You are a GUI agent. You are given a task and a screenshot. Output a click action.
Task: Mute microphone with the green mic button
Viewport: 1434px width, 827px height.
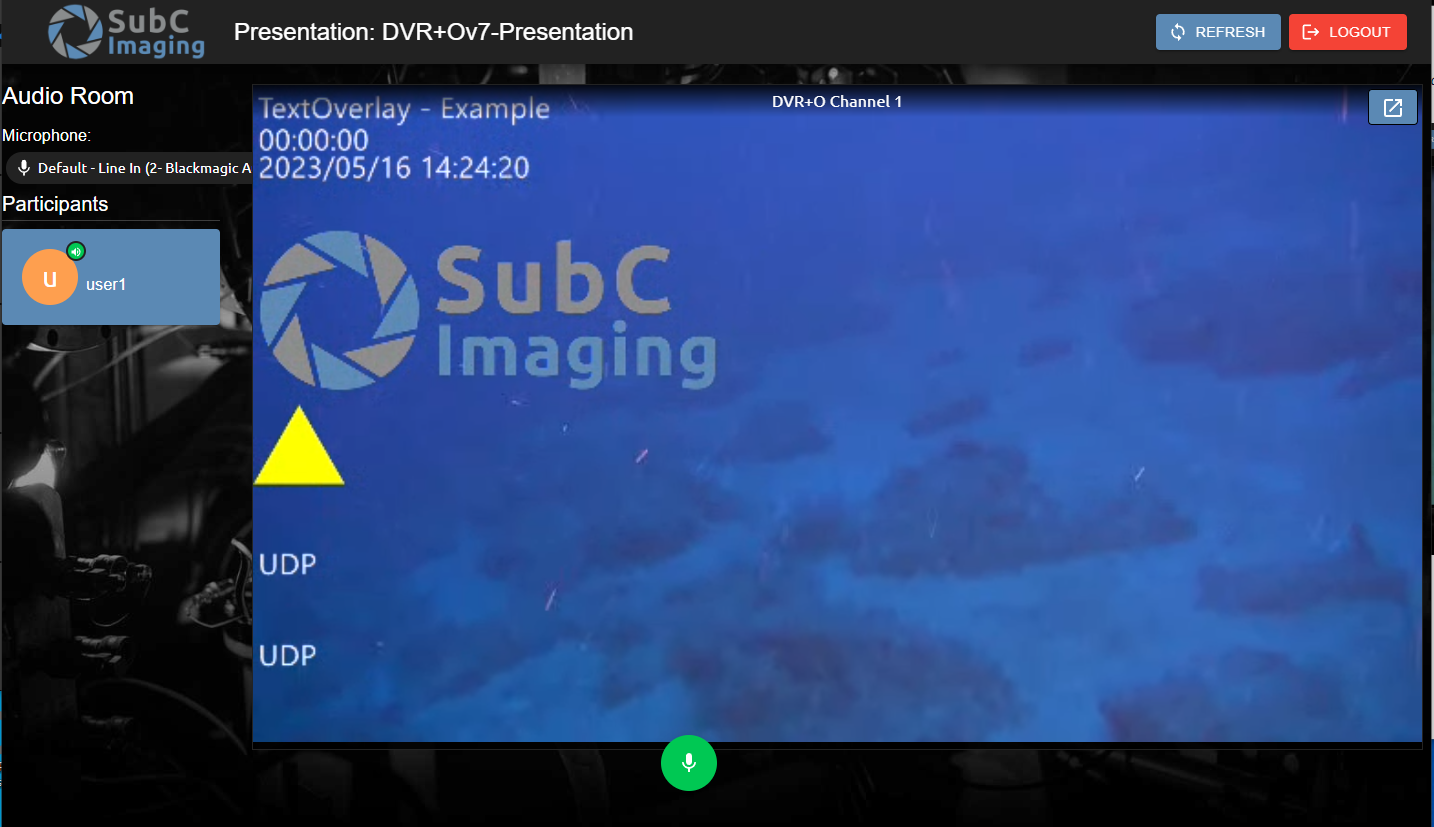[688, 763]
